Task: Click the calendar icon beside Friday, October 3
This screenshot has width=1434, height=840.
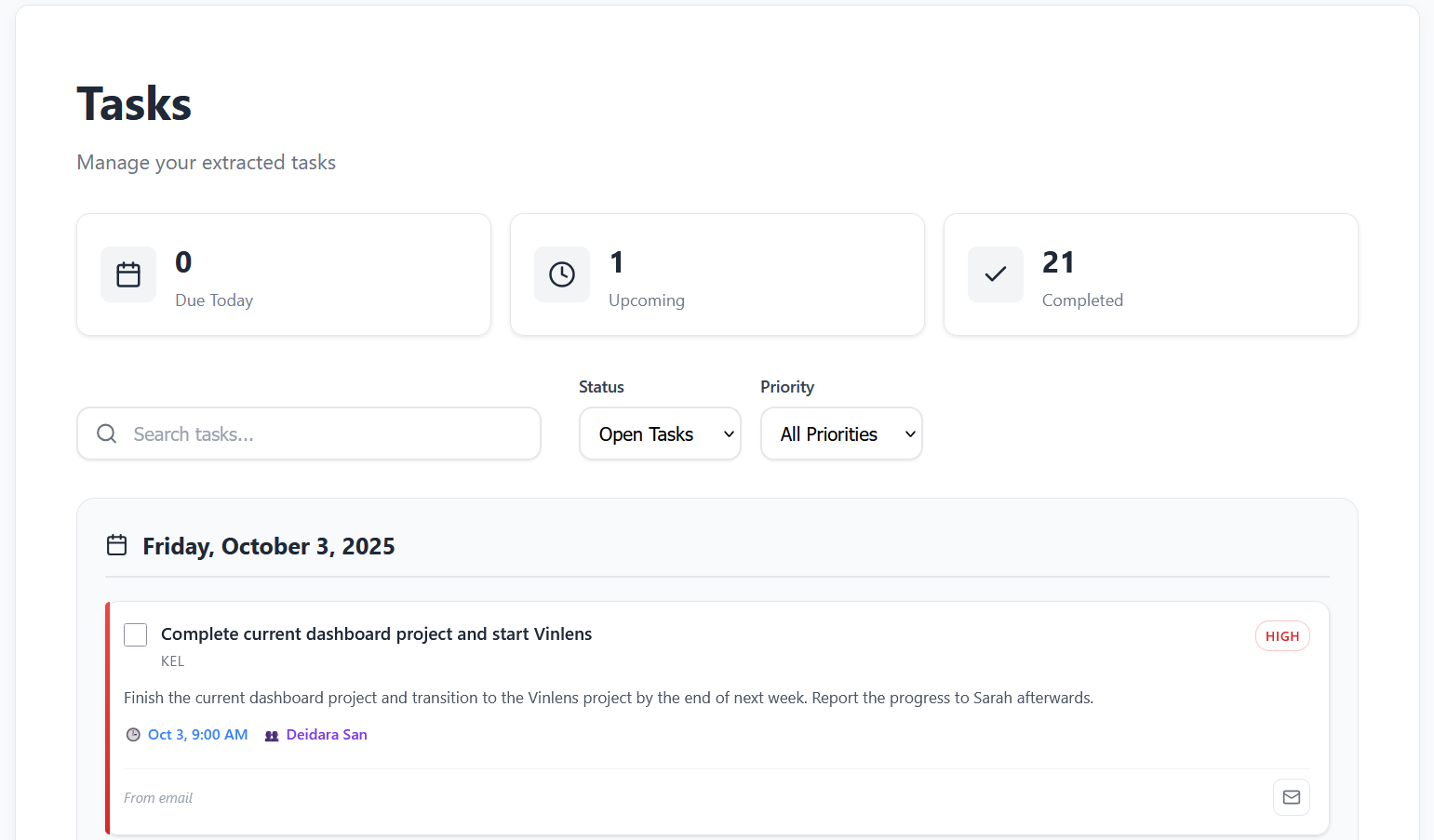Action: [x=116, y=545]
